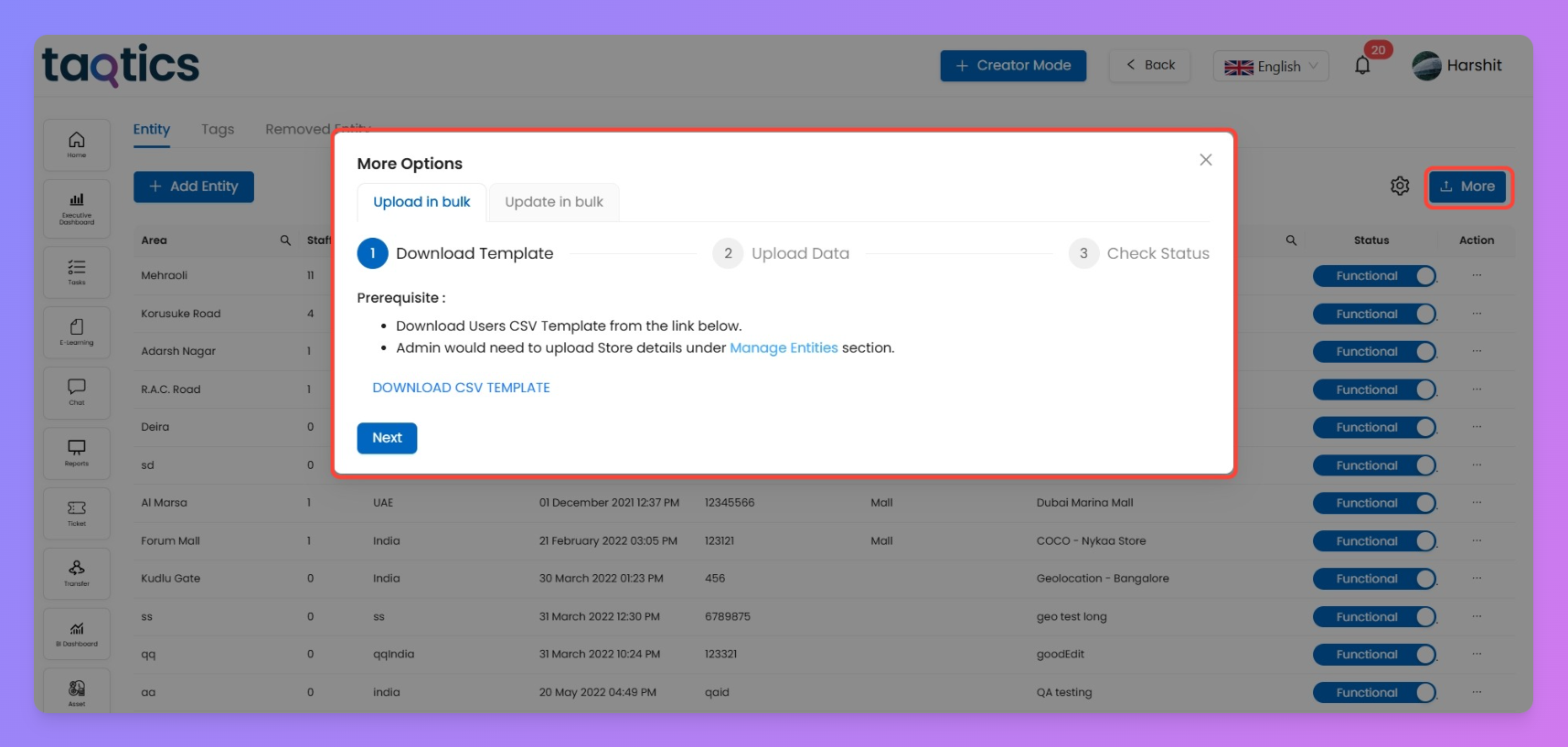Select the Upload in bulk tab
The height and width of the screenshot is (747, 1568).
(421, 202)
